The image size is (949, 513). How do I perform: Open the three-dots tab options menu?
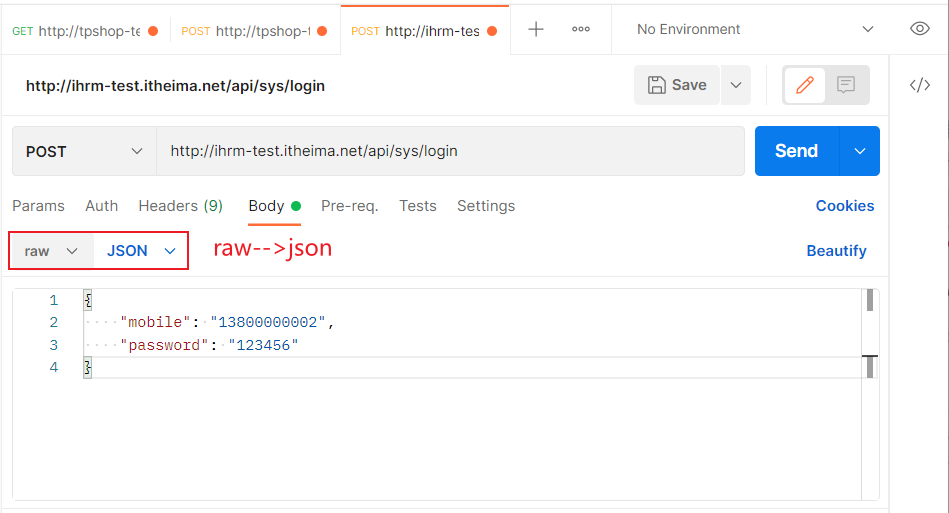point(581,29)
